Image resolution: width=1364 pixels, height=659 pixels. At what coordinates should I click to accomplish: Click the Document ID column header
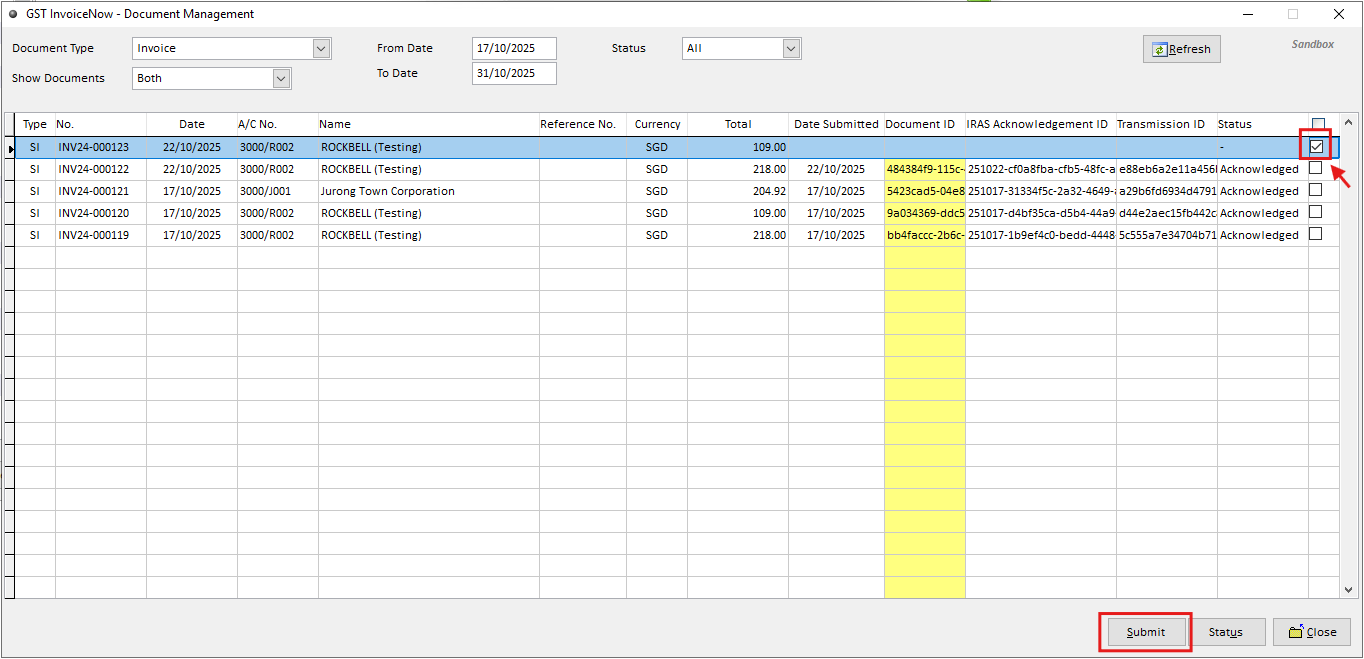[924, 124]
